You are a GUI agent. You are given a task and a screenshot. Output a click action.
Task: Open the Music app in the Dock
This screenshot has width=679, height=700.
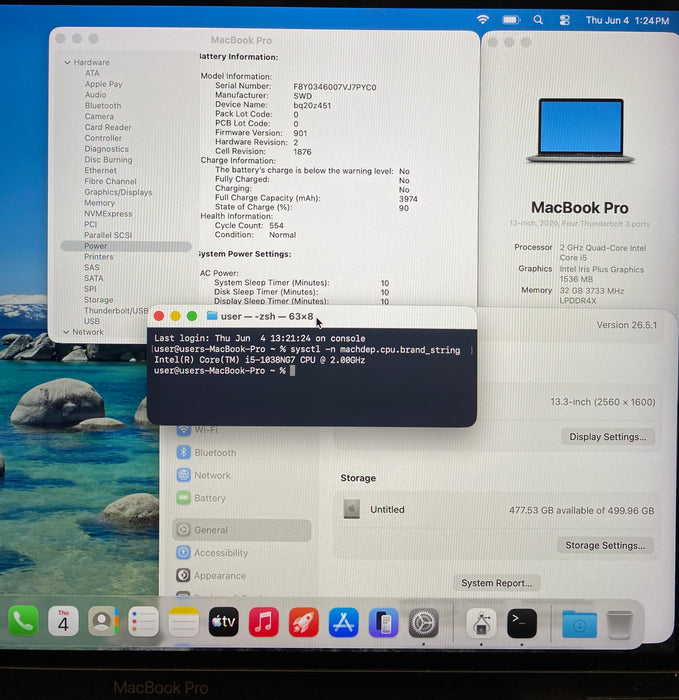(x=263, y=621)
